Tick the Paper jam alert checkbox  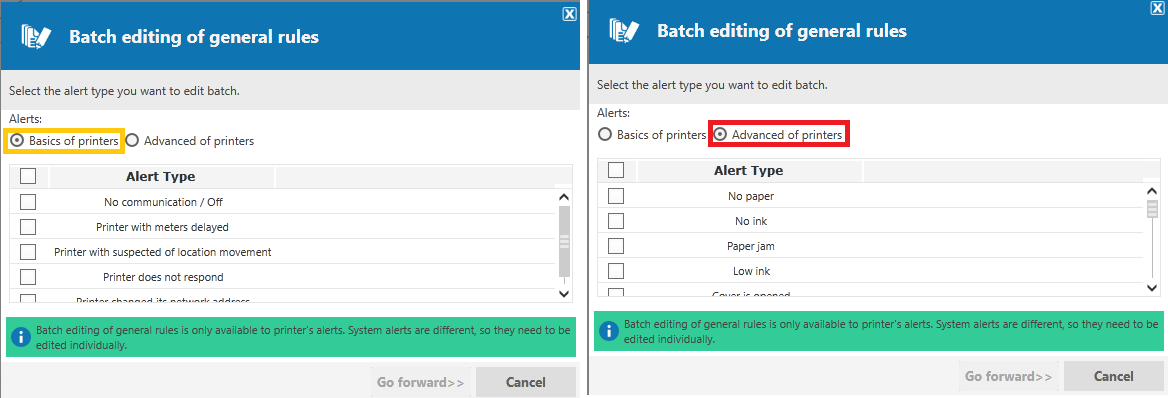pos(616,246)
